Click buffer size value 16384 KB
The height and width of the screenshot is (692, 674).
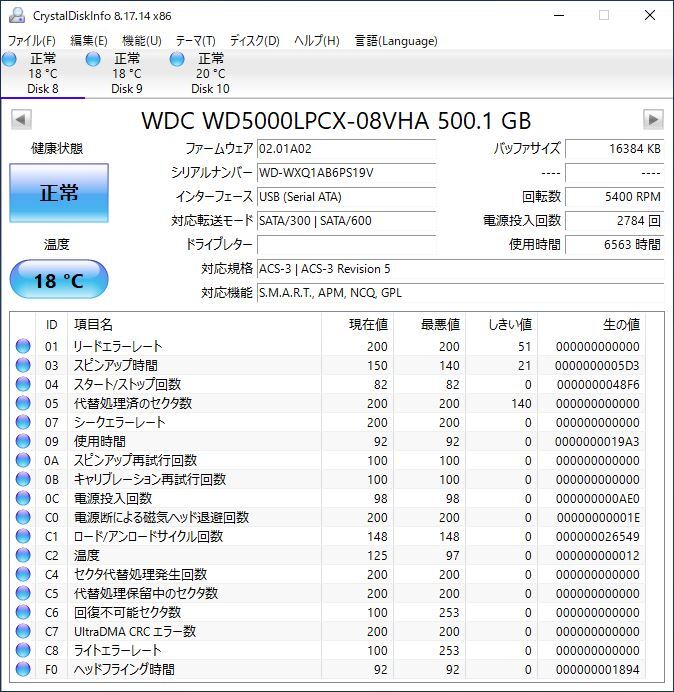(614, 149)
